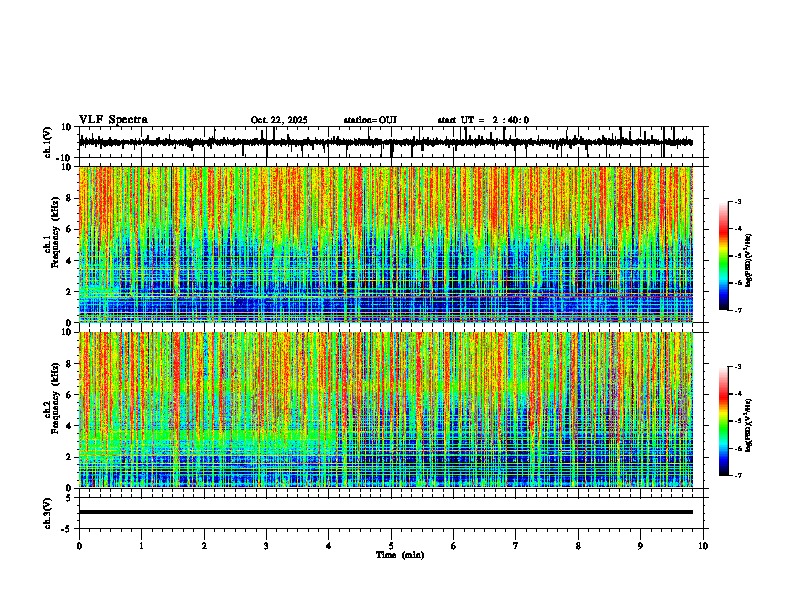Click the ch.1 colorbar log(PSD) unit label
792x612 pixels.
click(749, 261)
